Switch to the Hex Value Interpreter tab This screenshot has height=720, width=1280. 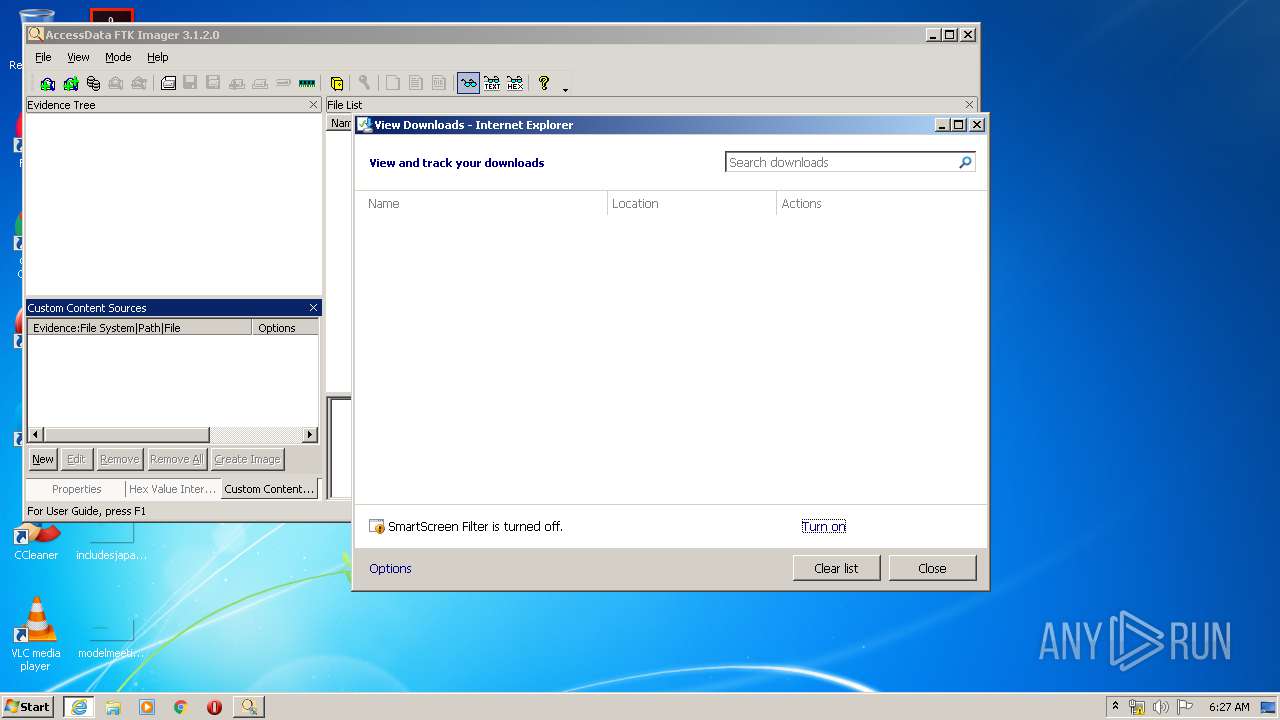(x=172, y=489)
